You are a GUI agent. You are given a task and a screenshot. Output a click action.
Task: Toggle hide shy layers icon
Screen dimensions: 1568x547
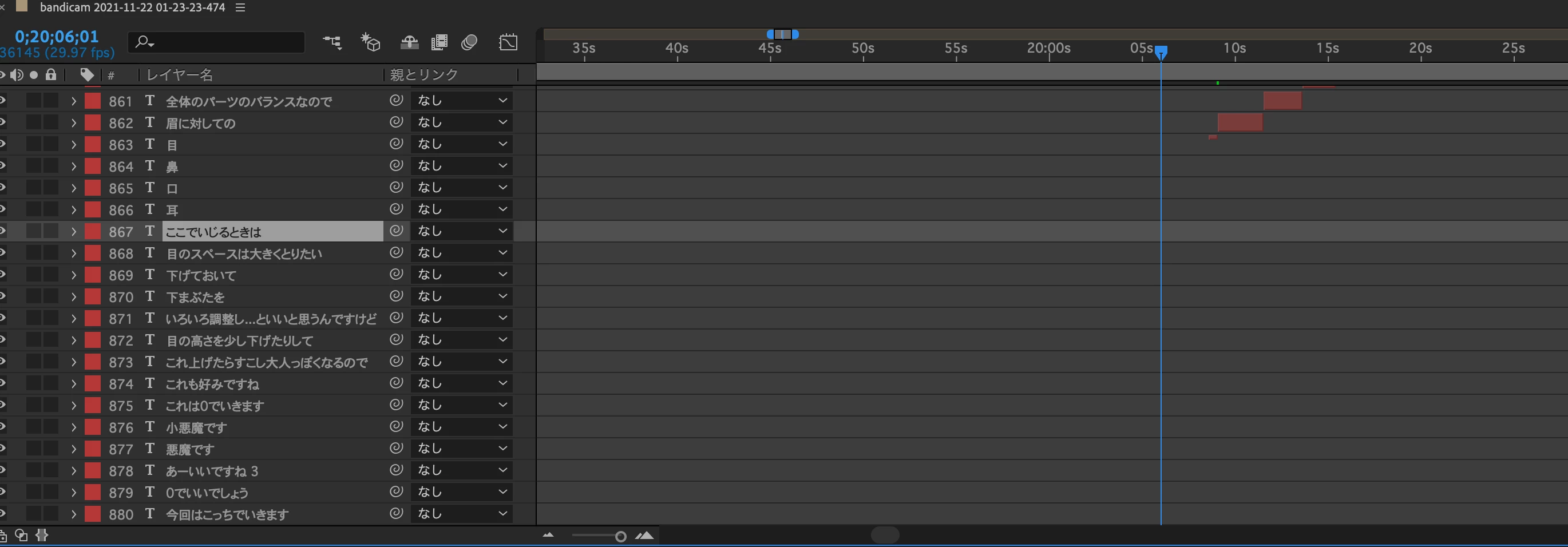tap(409, 42)
